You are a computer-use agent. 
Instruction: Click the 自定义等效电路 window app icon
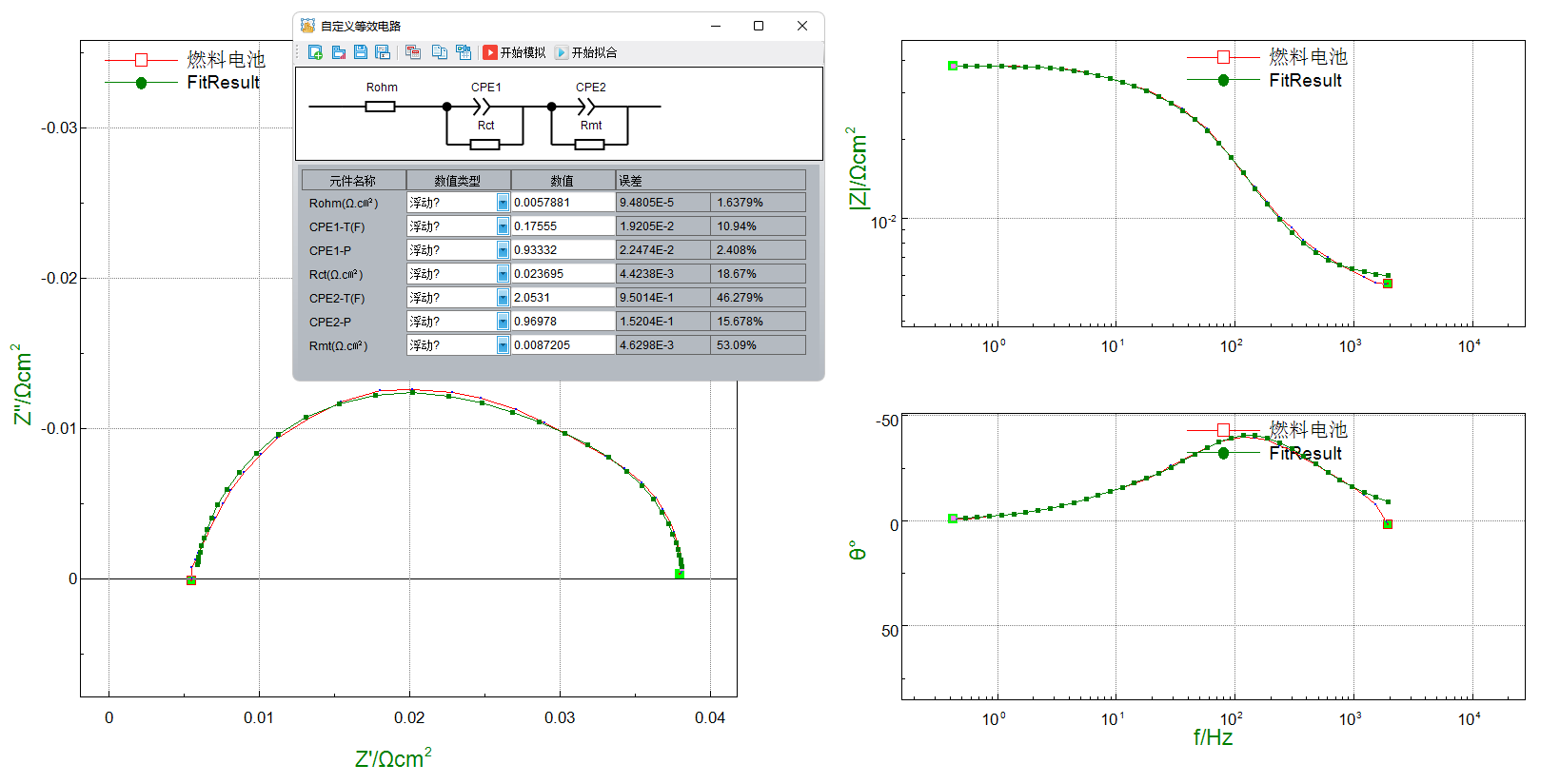(x=307, y=26)
